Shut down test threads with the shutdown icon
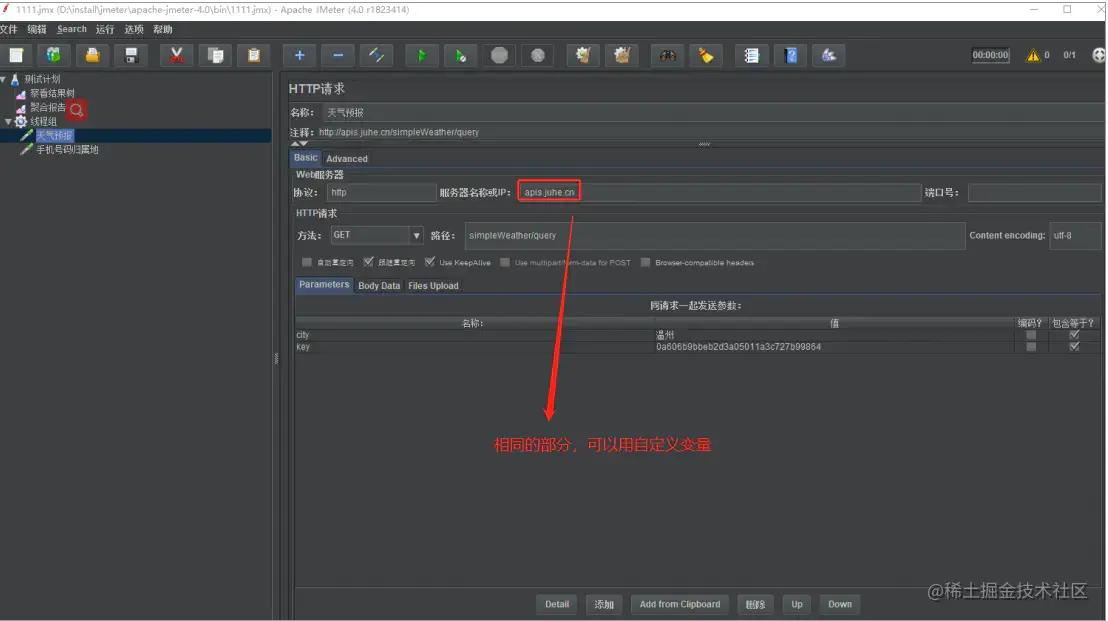Image resolution: width=1108 pixels, height=621 pixels. [x=538, y=55]
